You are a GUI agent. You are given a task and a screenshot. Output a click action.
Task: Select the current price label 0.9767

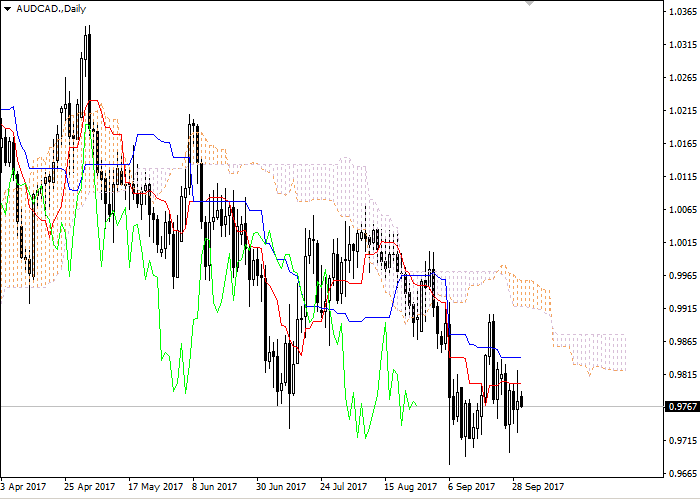[682, 407]
